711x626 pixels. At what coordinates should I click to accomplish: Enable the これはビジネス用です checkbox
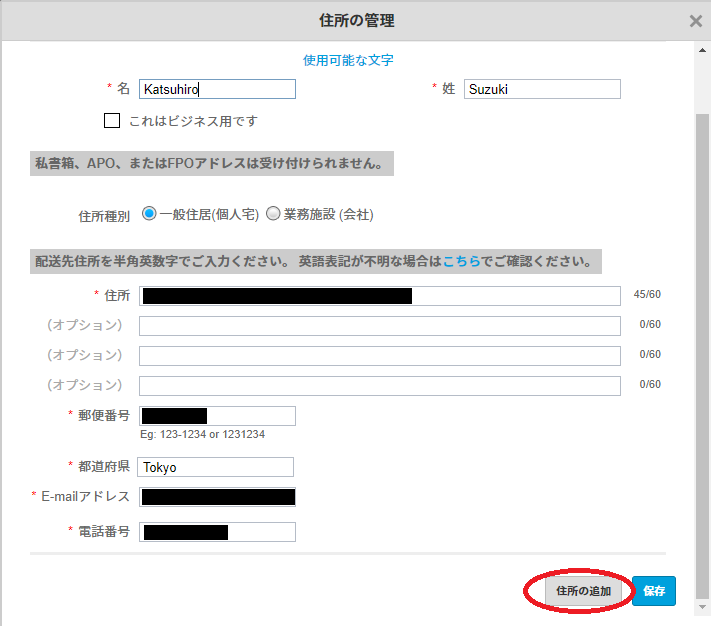click(x=112, y=121)
